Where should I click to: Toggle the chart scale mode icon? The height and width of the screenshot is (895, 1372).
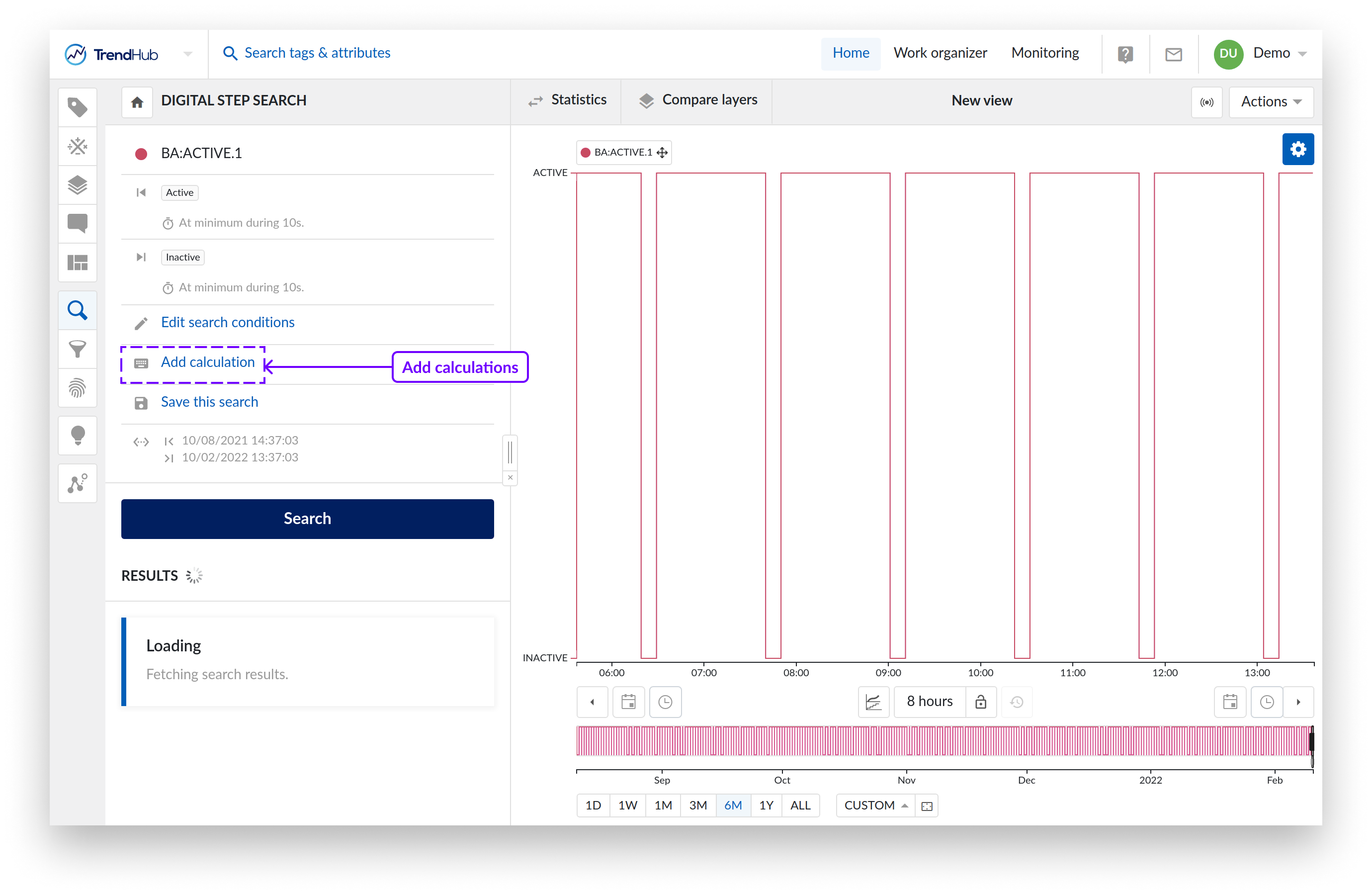[x=873, y=701]
